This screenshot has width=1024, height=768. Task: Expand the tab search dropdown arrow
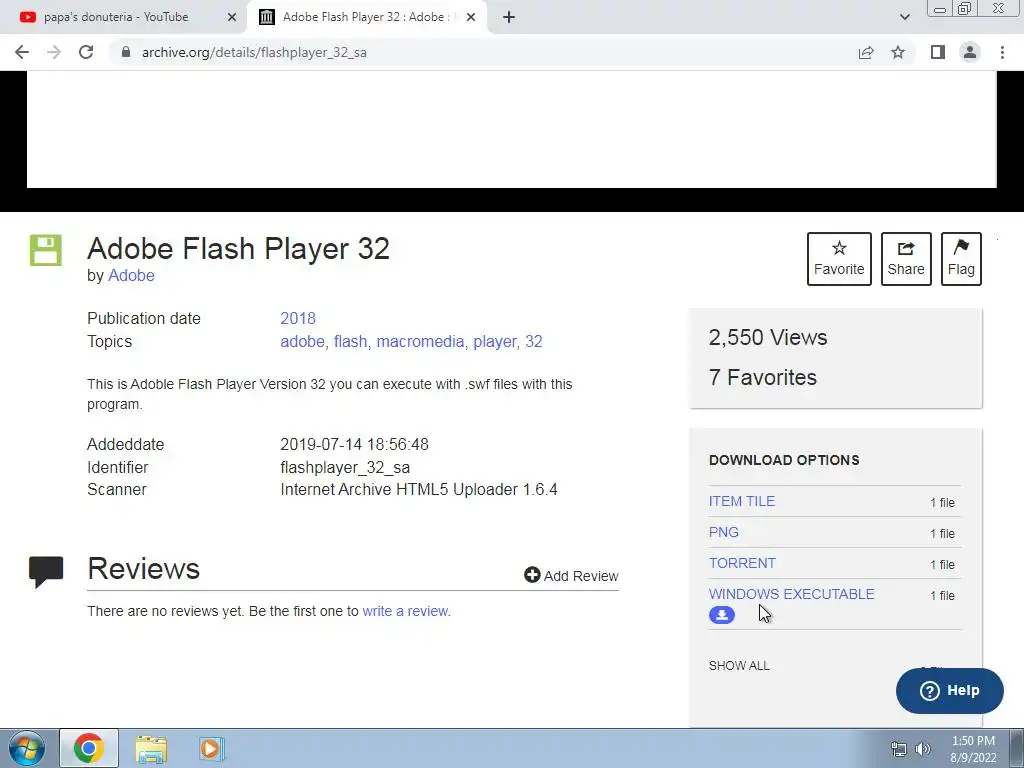904,17
